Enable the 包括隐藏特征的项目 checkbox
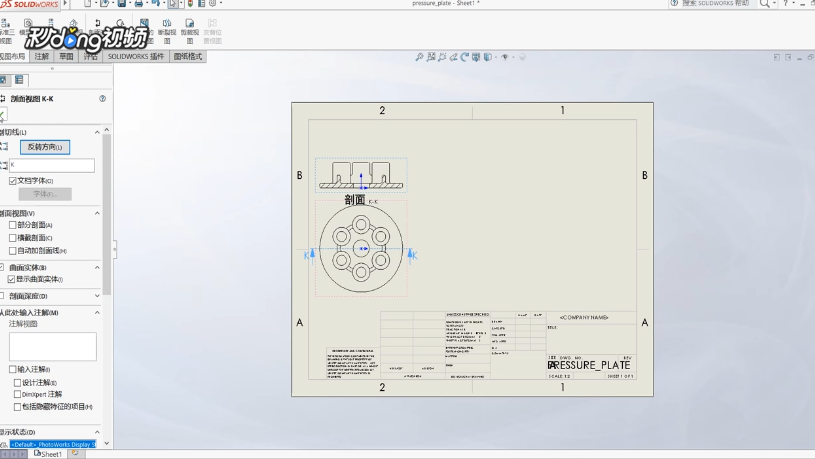This screenshot has width=815, height=459. point(17,406)
